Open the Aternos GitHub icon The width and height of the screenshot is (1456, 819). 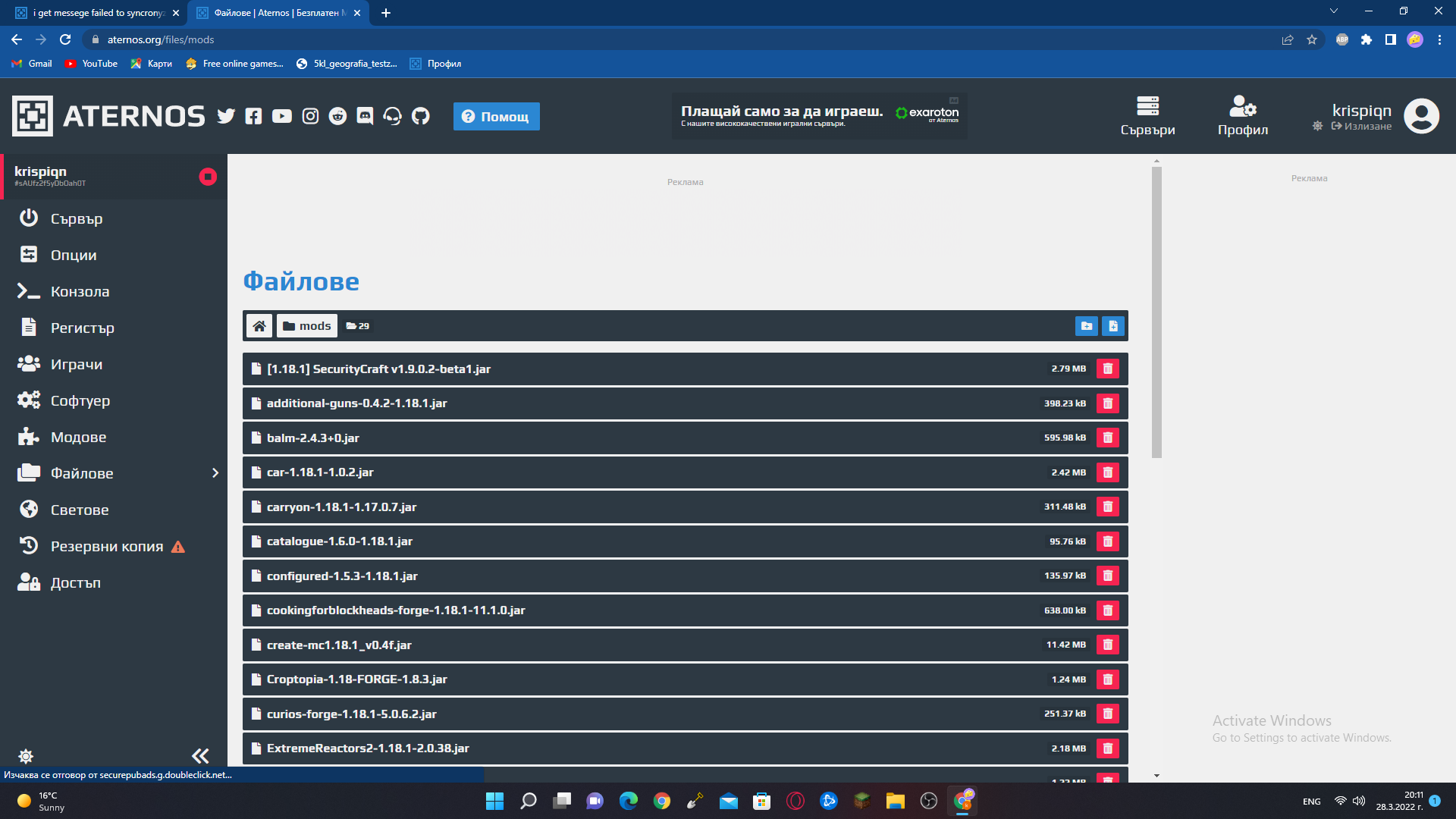420,116
